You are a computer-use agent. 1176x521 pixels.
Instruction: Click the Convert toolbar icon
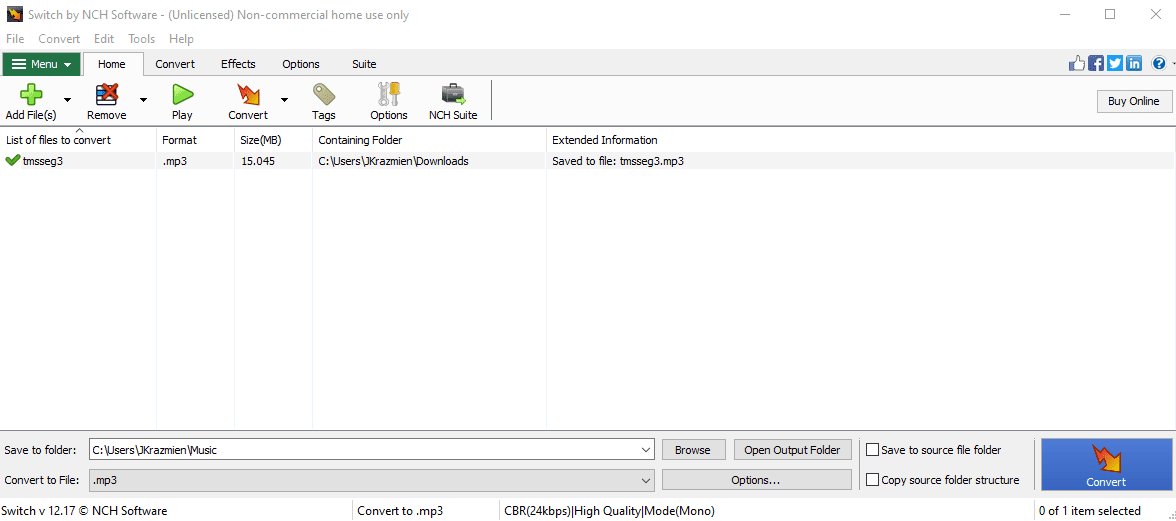coord(247,95)
